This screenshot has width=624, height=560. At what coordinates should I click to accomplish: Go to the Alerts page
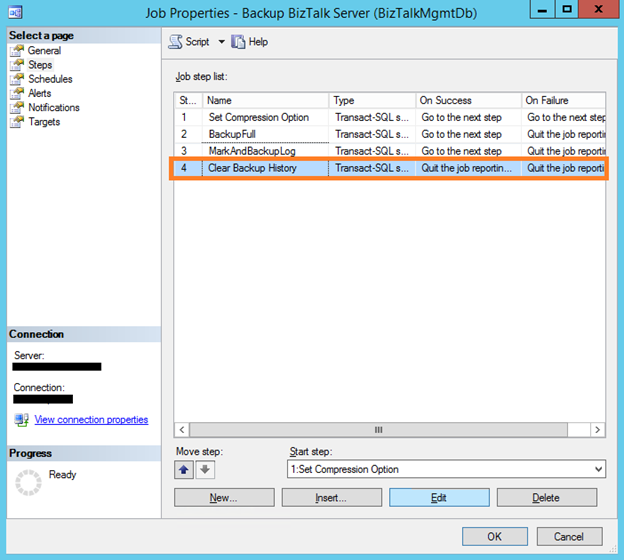pyautogui.click(x=39, y=93)
